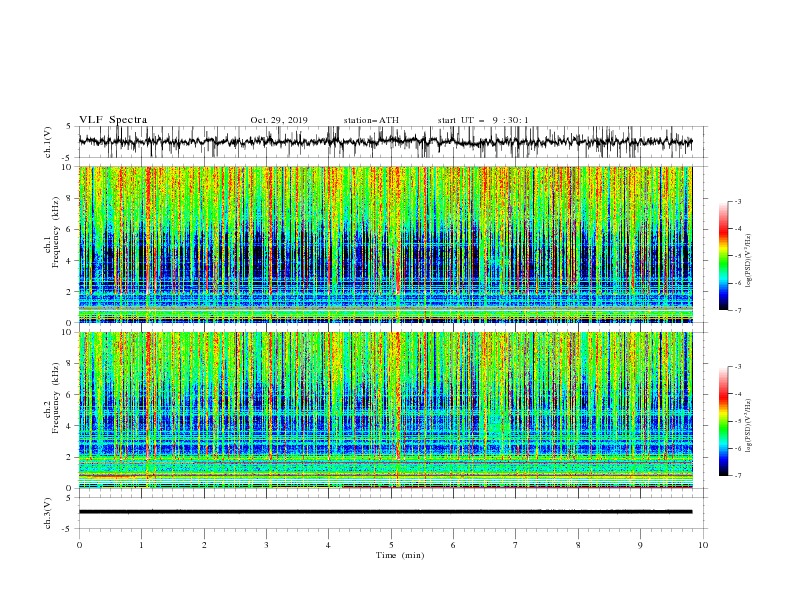Click the "8" tick on the time axis
The height and width of the screenshot is (612, 792).
coord(578,545)
